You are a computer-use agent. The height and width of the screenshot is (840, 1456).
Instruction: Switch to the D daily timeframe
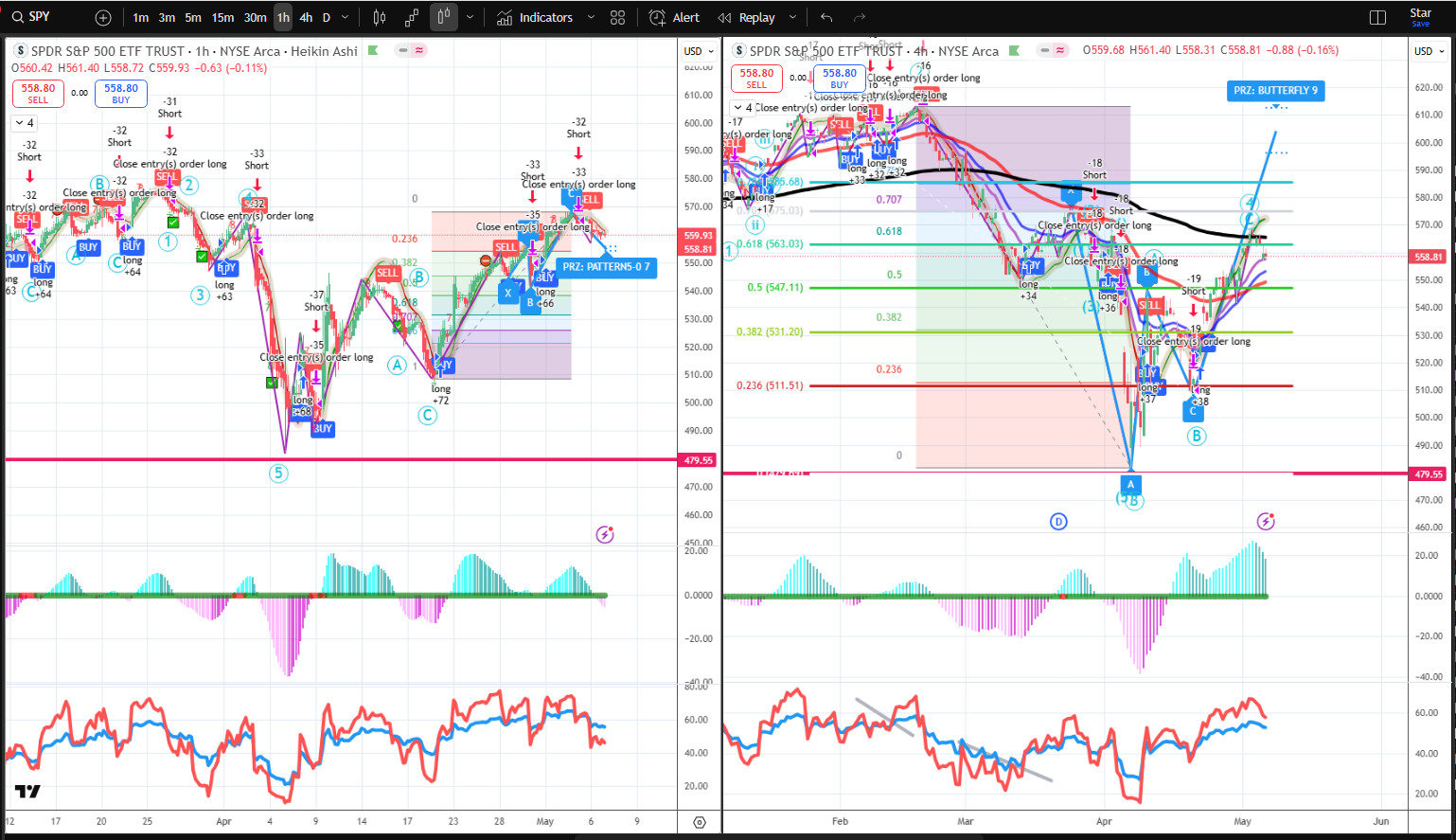pyautogui.click(x=327, y=18)
